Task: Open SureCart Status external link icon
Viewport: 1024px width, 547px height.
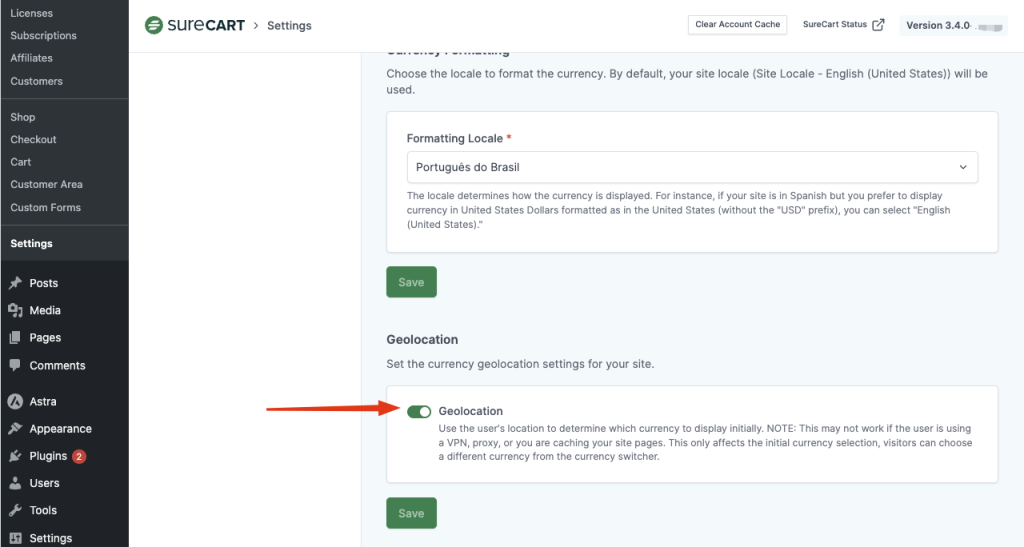Action: [x=878, y=25]
